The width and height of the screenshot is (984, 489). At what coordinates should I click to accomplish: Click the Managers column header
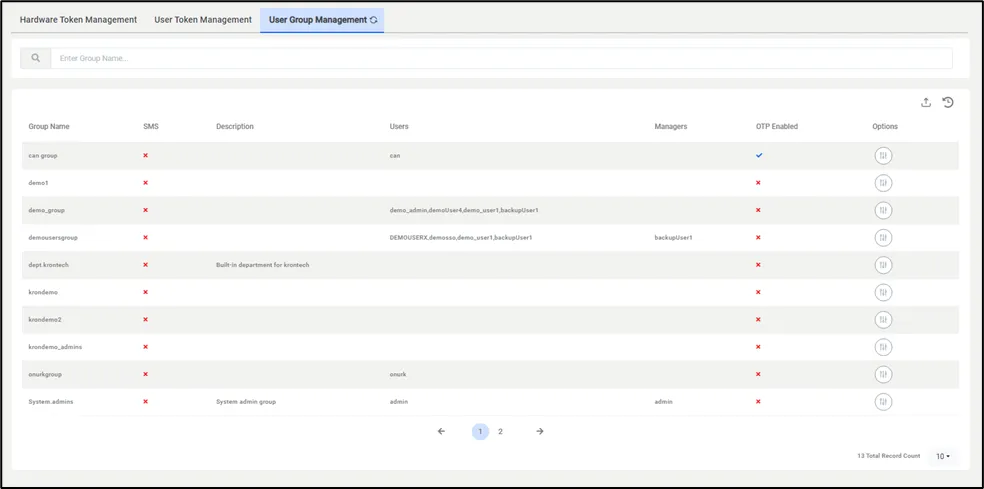[x=671, y=126]
